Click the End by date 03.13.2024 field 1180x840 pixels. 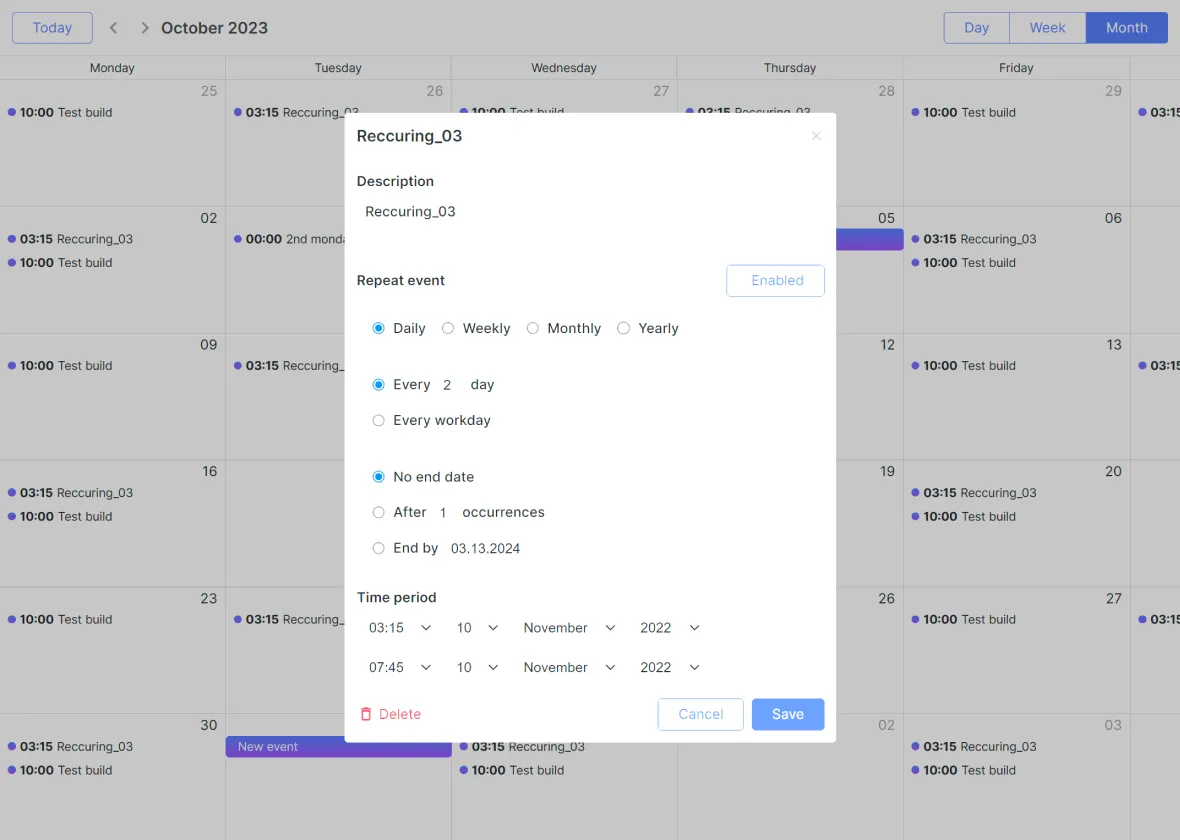pos(485,549)
